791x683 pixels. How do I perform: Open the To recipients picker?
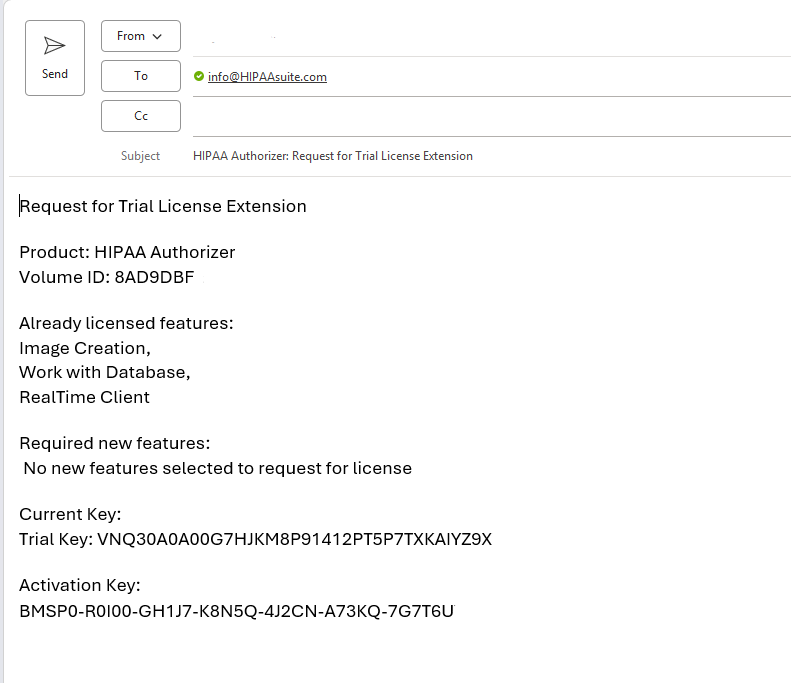pyautogui.click(x=141, y=76)
